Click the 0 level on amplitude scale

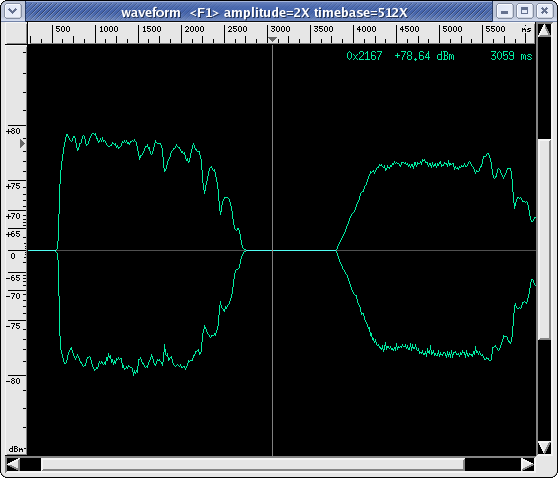(x=13, y=256)
